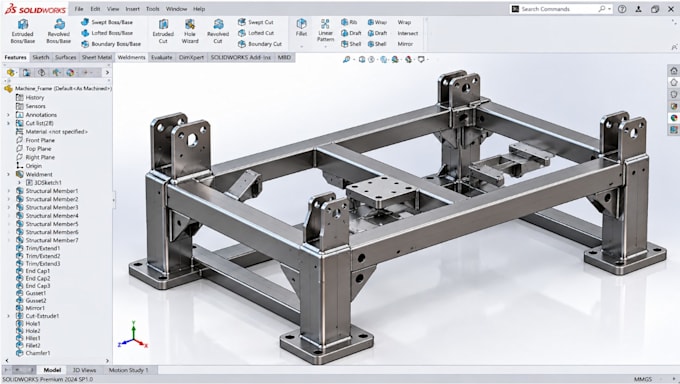The height and width of the screenshot is (384, 680).
Task: Open the Insert menu
Action: (x=132, y=9)
